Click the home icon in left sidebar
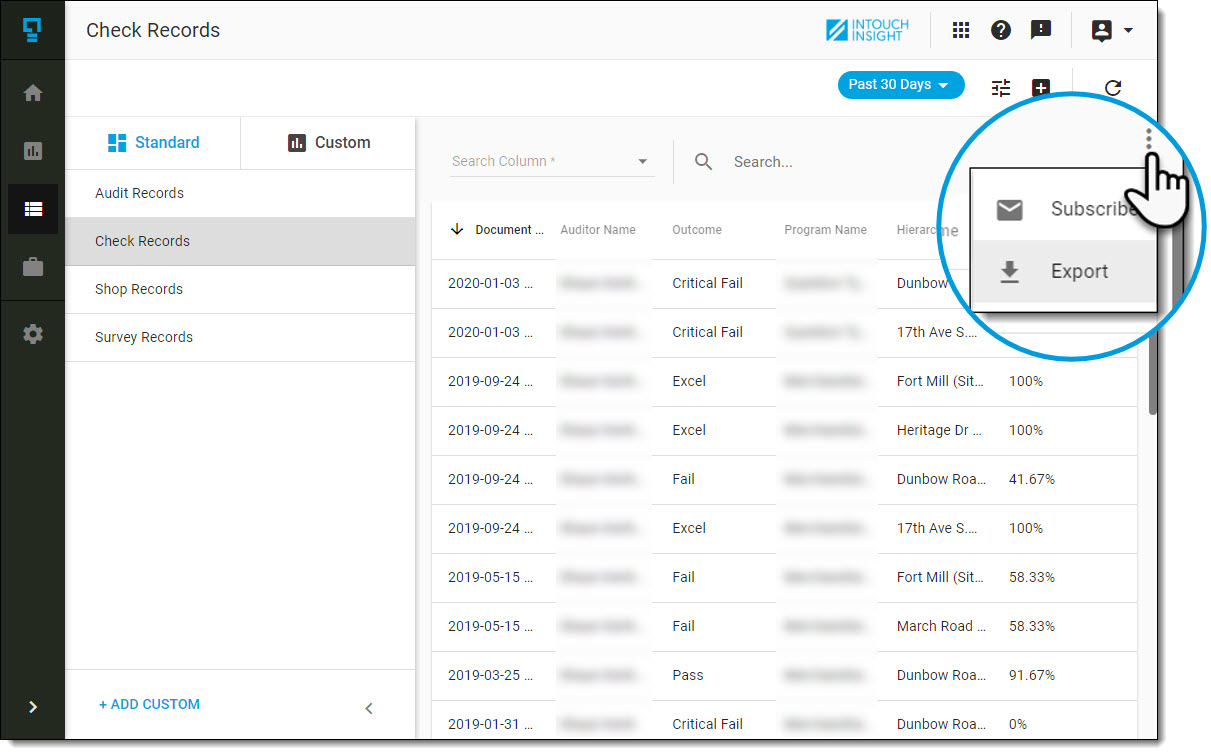Screen dimensions: 1211x755 click(x=33, y=93)
